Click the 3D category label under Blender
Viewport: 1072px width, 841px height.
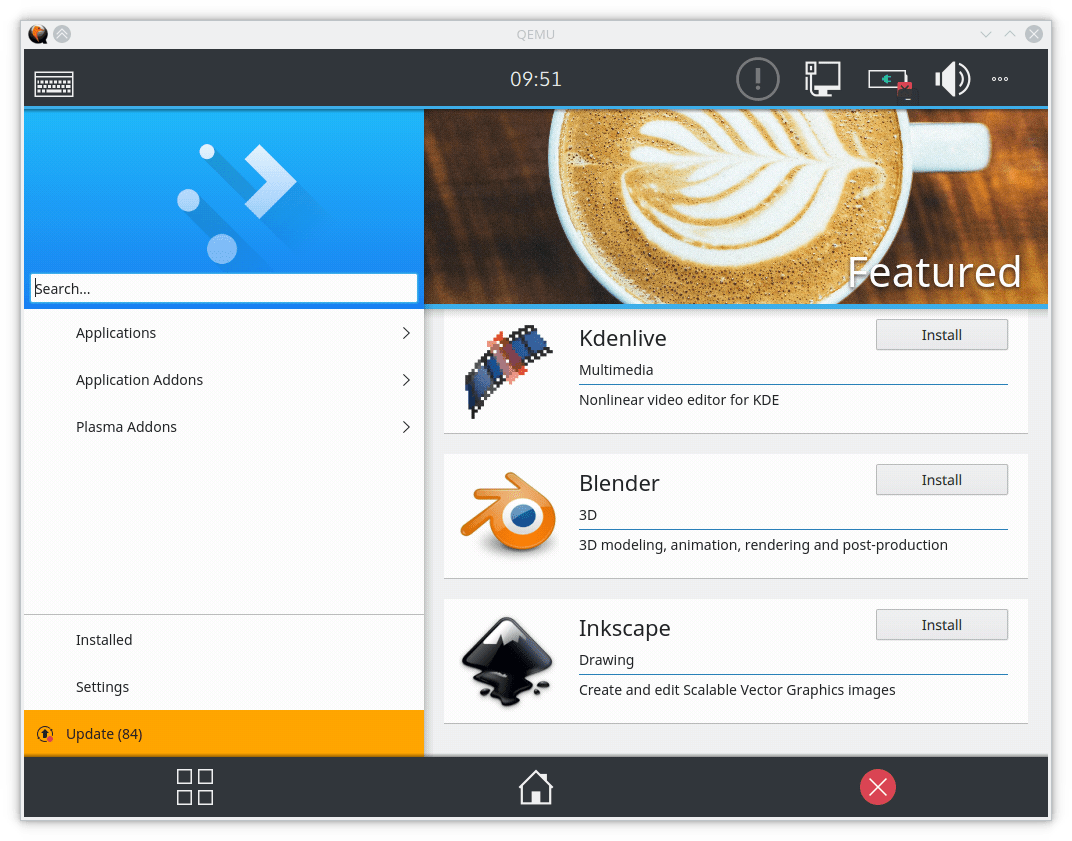click(588, 515)
